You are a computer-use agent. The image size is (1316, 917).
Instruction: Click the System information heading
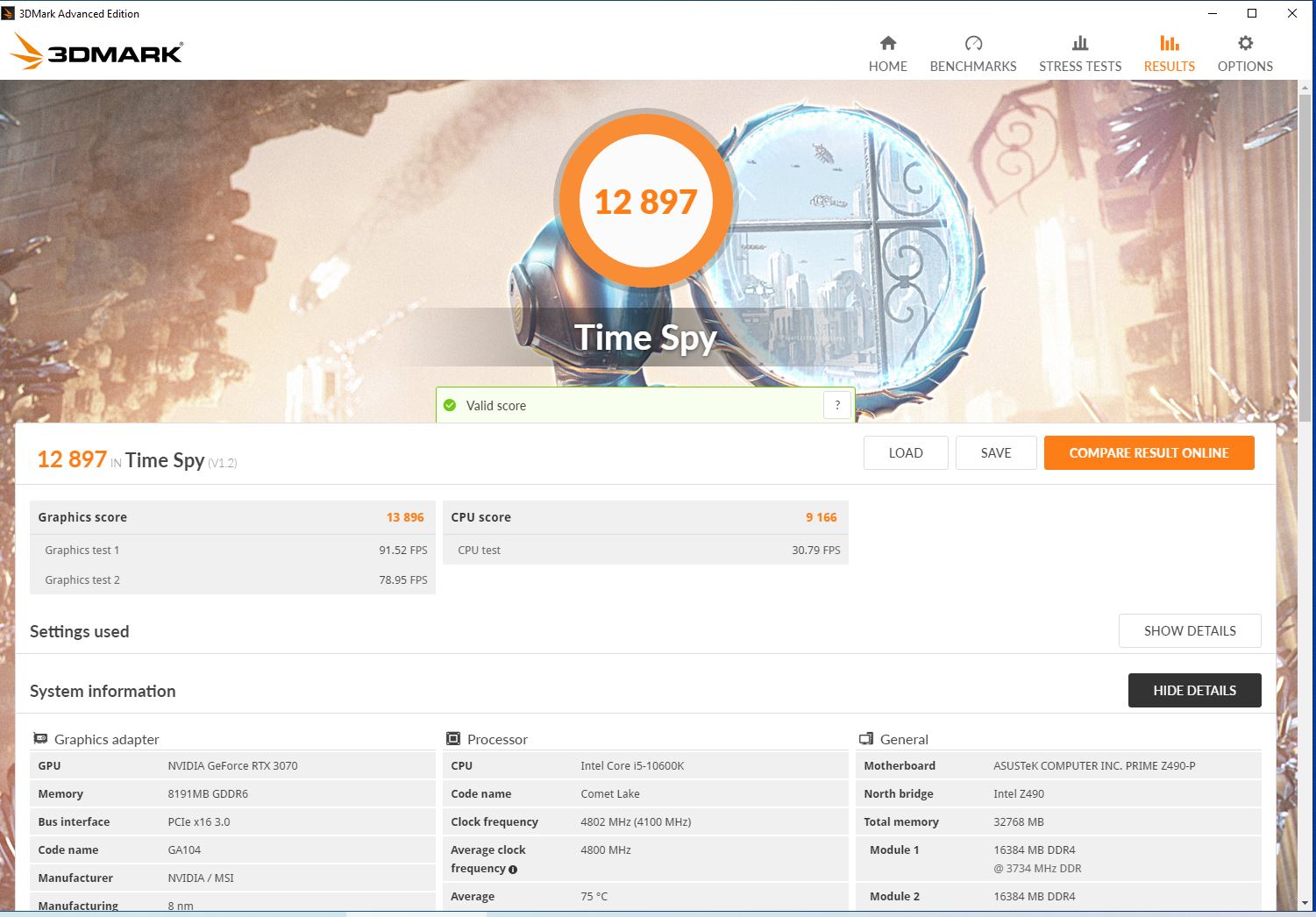(x=103, y=691)
